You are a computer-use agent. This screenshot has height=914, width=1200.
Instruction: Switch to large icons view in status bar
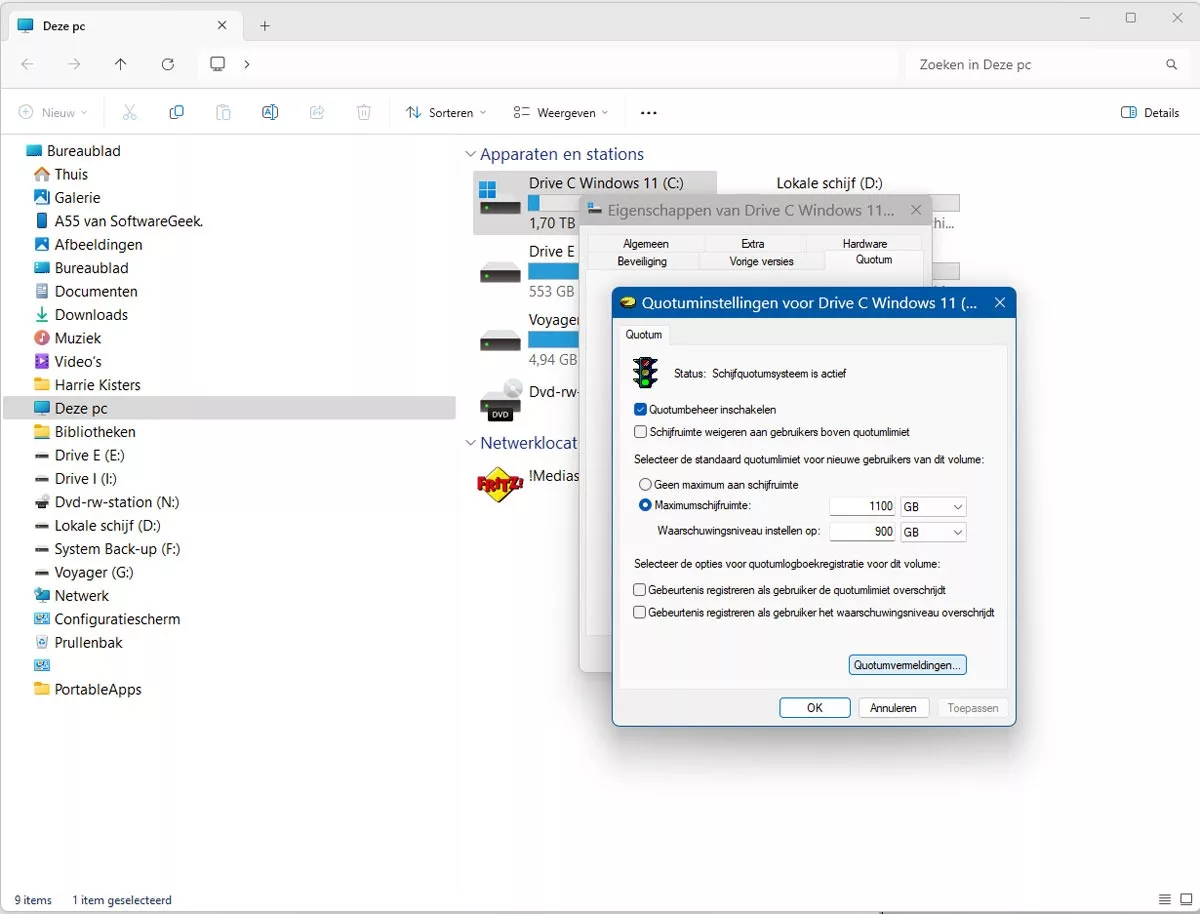click(x=1185, y=900)
